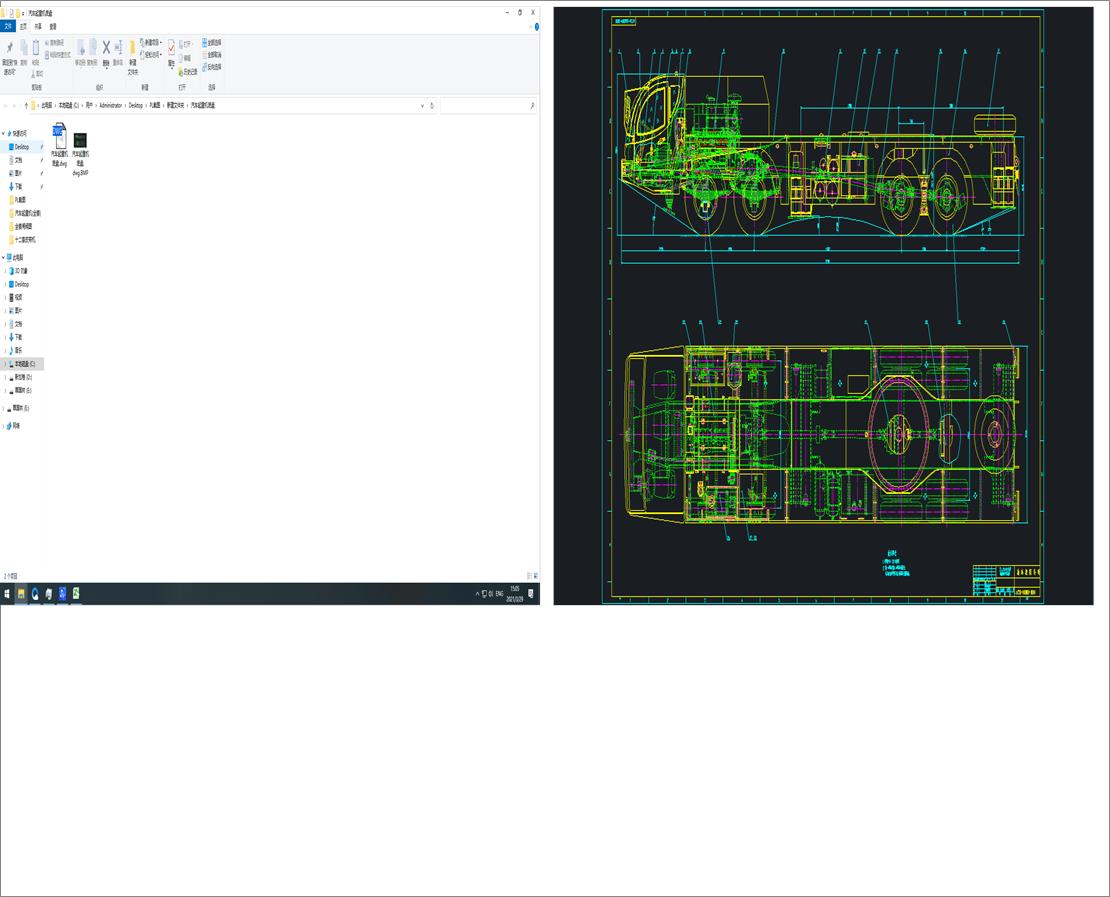Click the File Explorer taskbar icon
Screen dimensions: 1110x897
pos(21,594)
